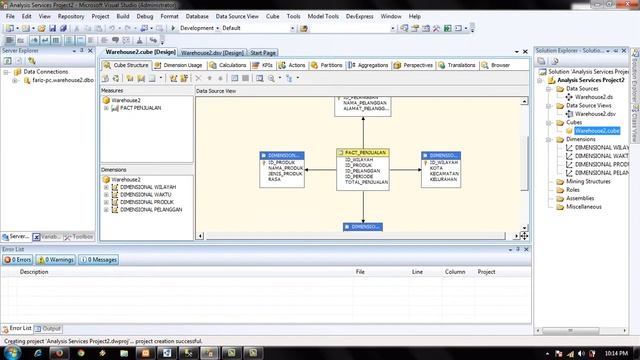Screen dimensions: 640x360
Task: Toggle auto-hide pin on Error List panel
Action: coord(518,249)
